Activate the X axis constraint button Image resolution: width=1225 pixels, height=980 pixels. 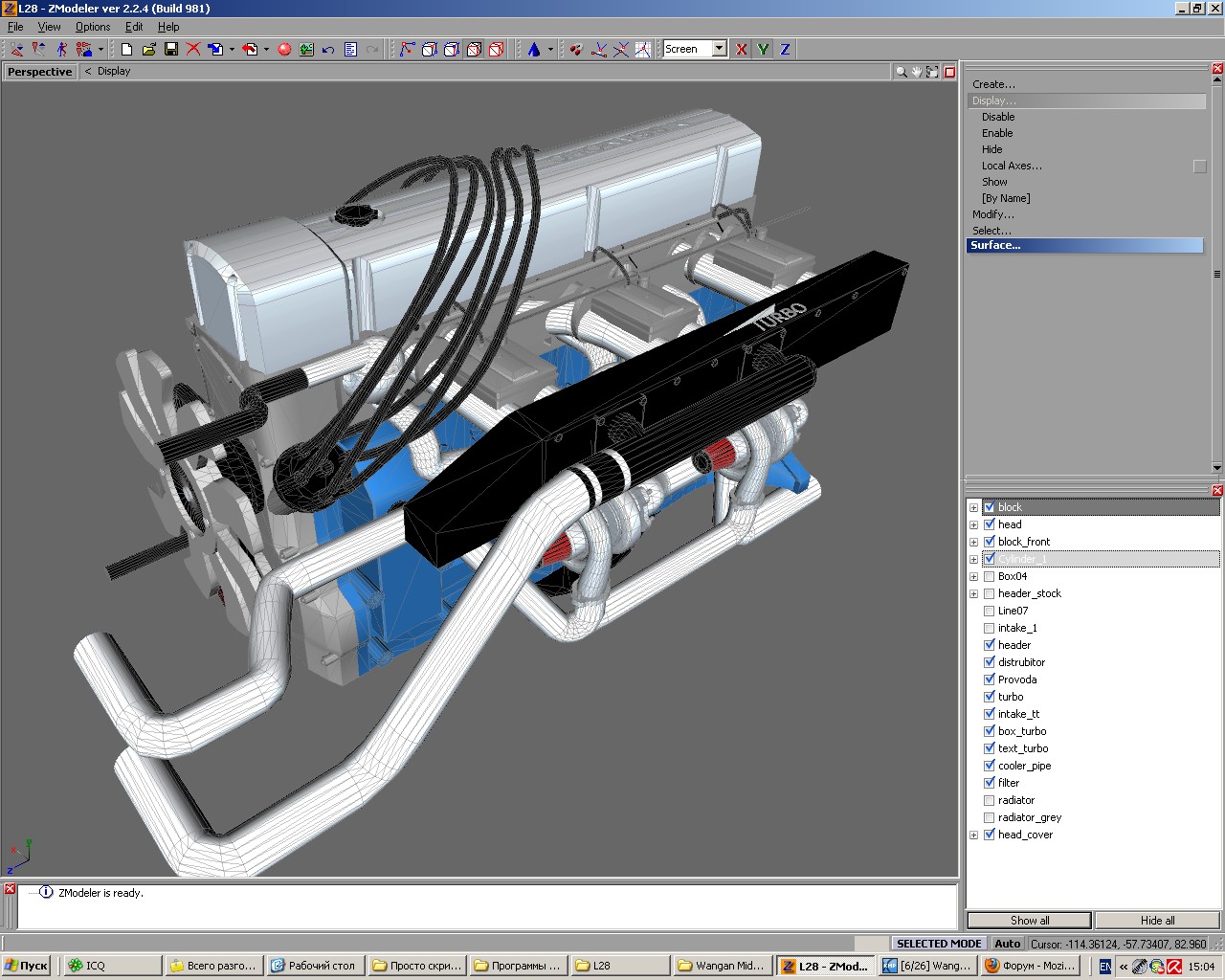741,49
